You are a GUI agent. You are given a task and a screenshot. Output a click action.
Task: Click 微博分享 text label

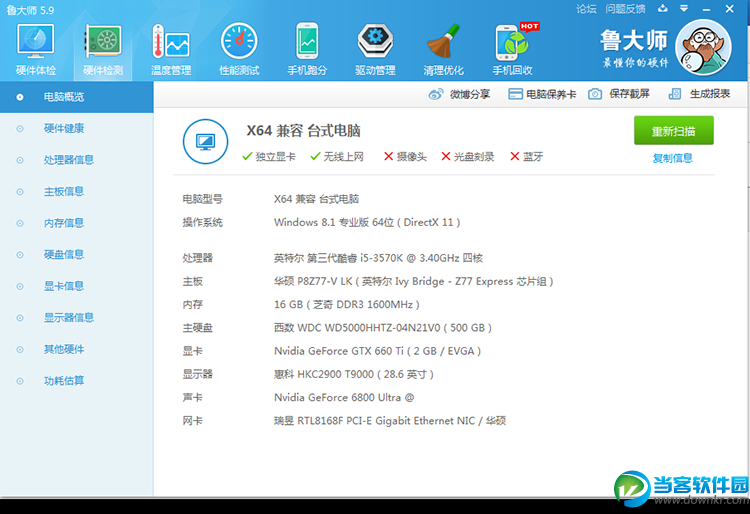click(x=470, y=94)
